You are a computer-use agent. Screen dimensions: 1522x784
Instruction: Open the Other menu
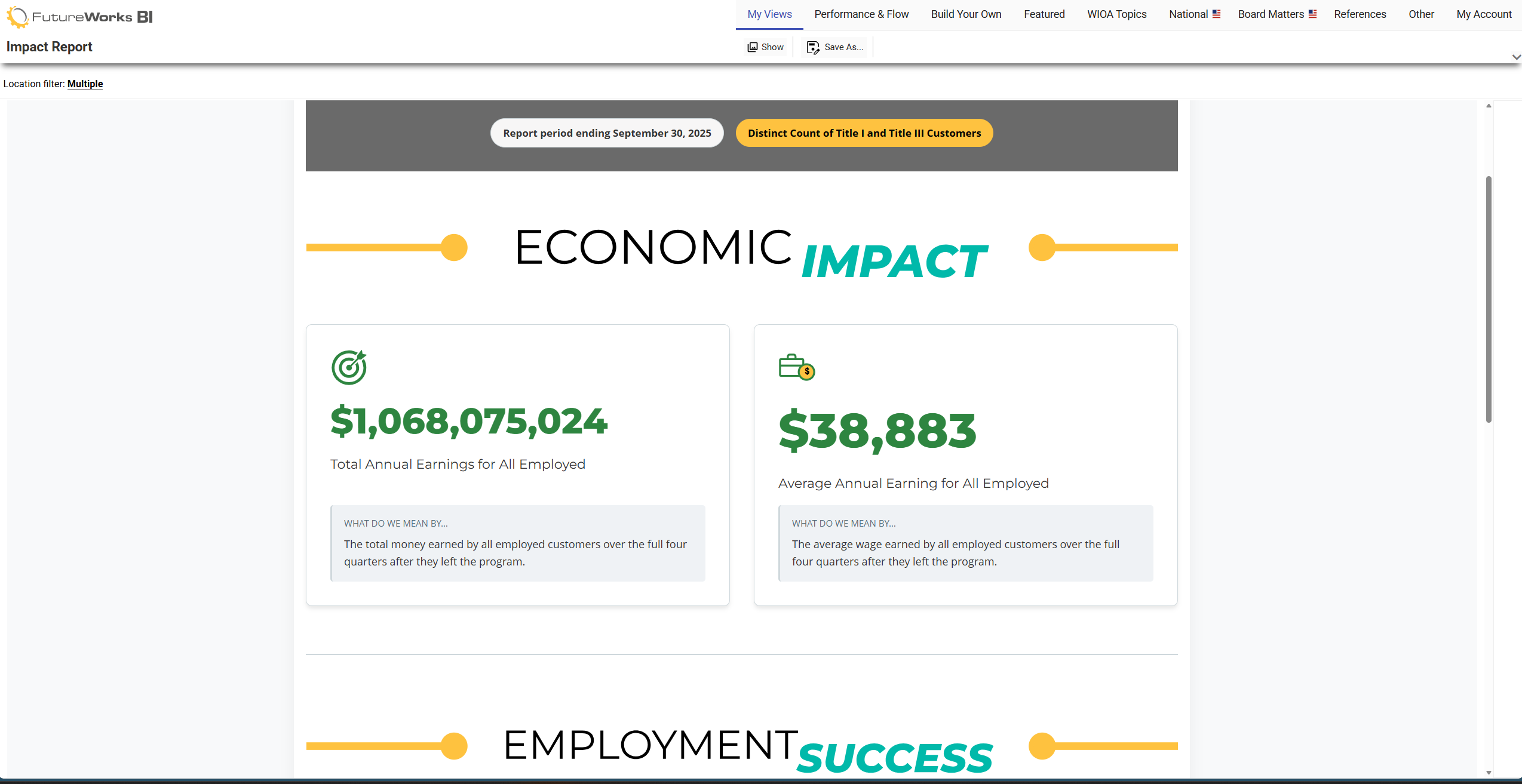(1421, 14)
